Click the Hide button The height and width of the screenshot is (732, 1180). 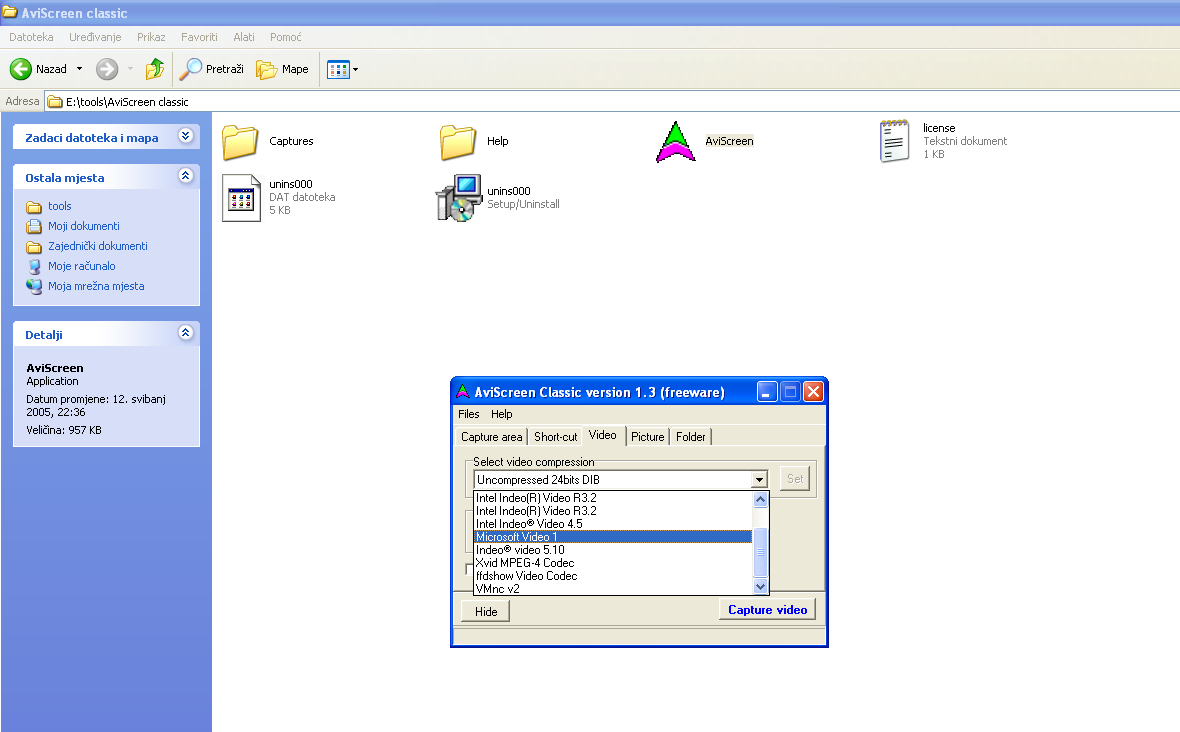click(x=485, y=612)
